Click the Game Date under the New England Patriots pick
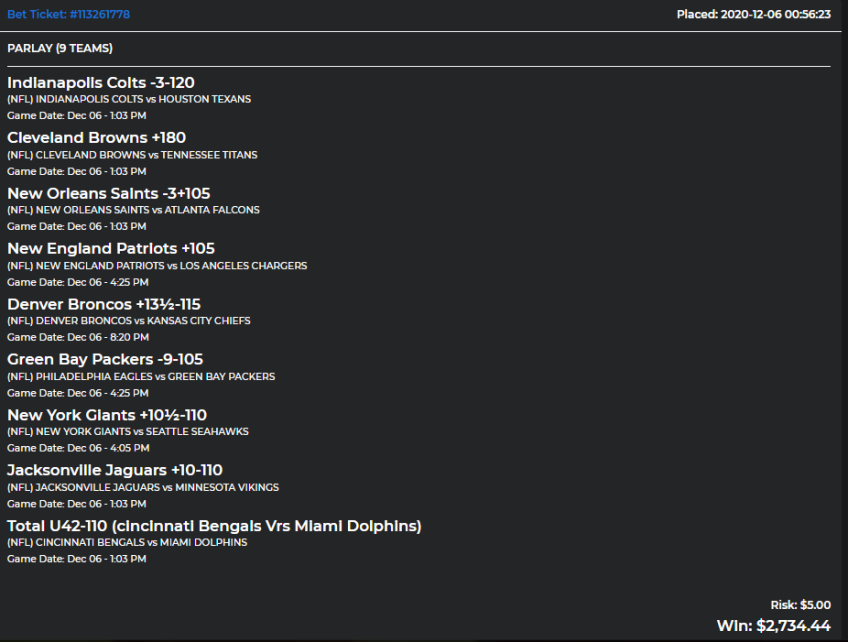Image resolution: width=848 pixels, height=642 pixels. tap(78, 282)
